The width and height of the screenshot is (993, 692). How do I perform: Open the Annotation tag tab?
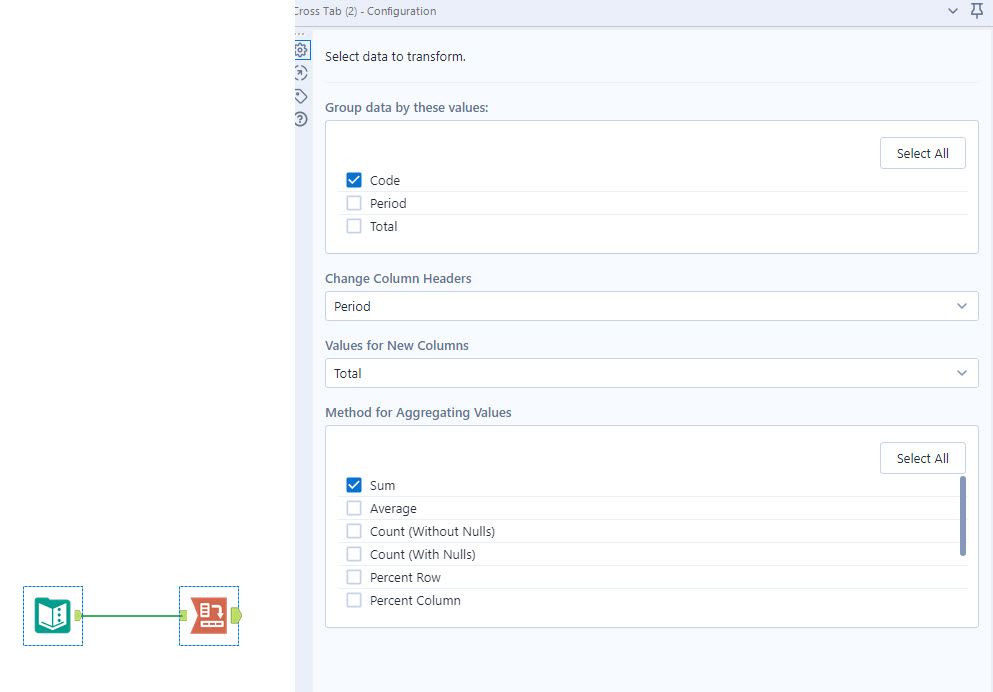[301, 96]
